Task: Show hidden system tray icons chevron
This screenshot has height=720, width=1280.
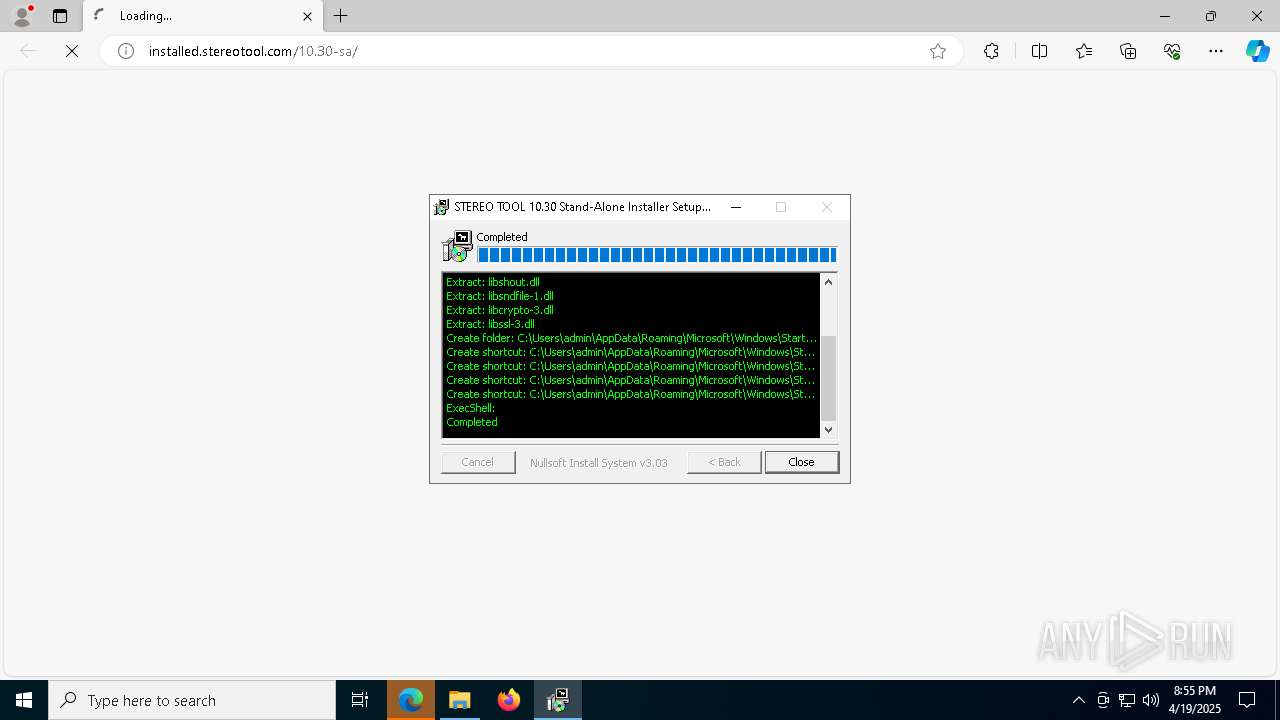Action: pos(1079,700)
